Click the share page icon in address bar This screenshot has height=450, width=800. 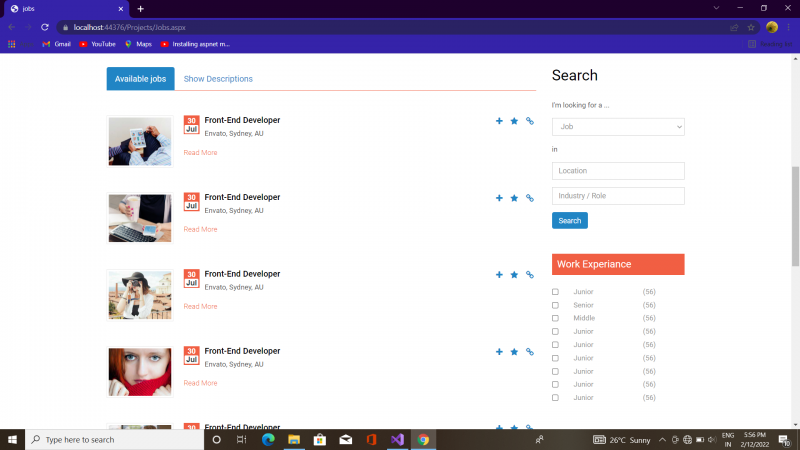[x=734, y=28]
